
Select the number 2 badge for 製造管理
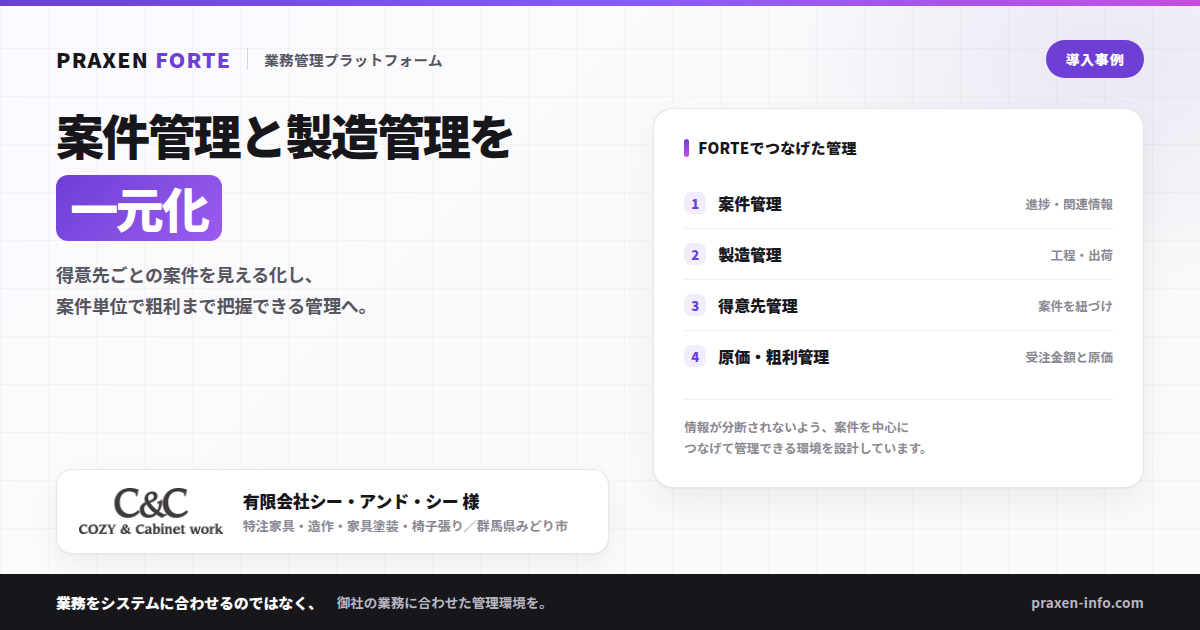[695, 255]
